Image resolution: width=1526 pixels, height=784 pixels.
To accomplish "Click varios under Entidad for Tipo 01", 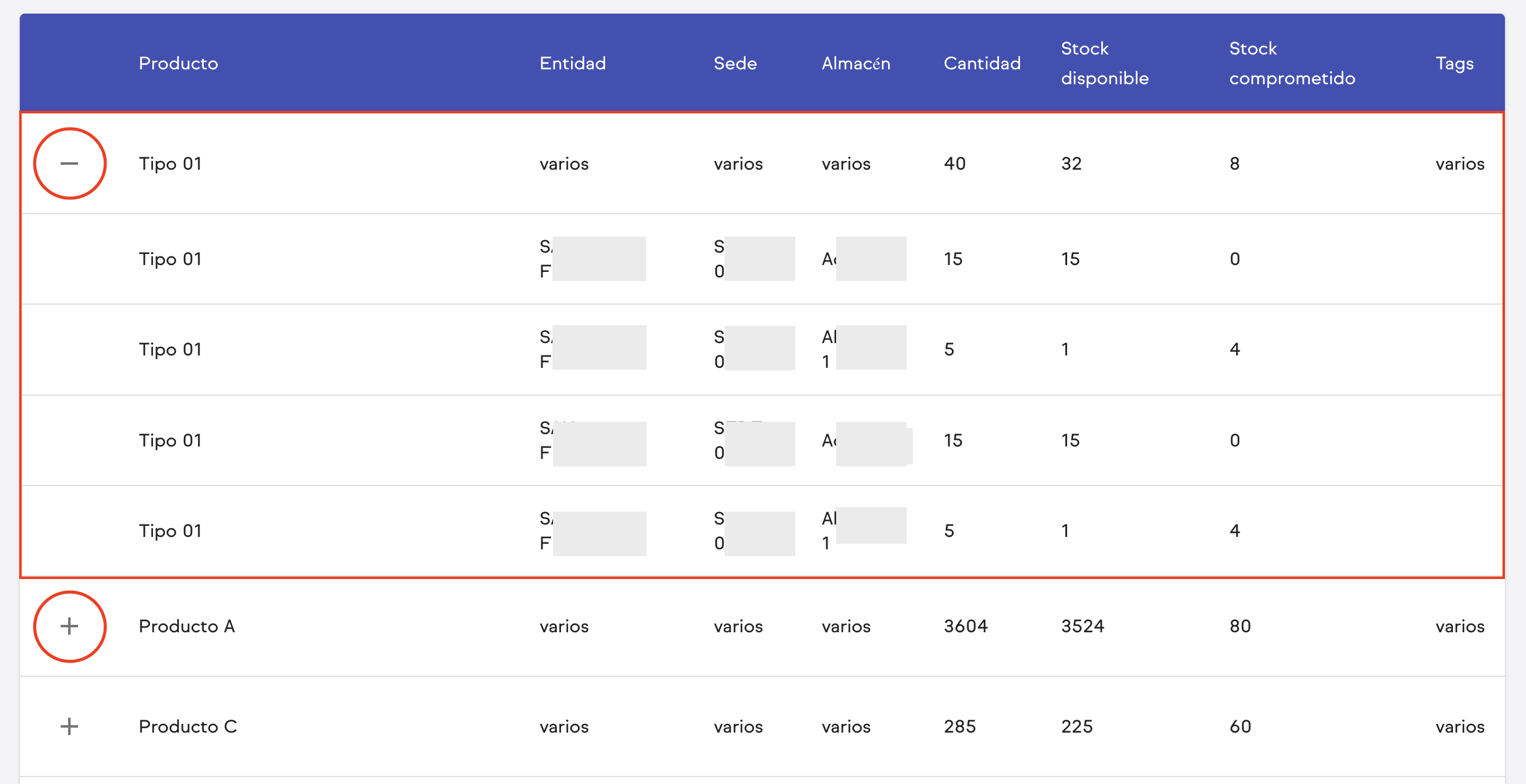I will click(564, 163).
